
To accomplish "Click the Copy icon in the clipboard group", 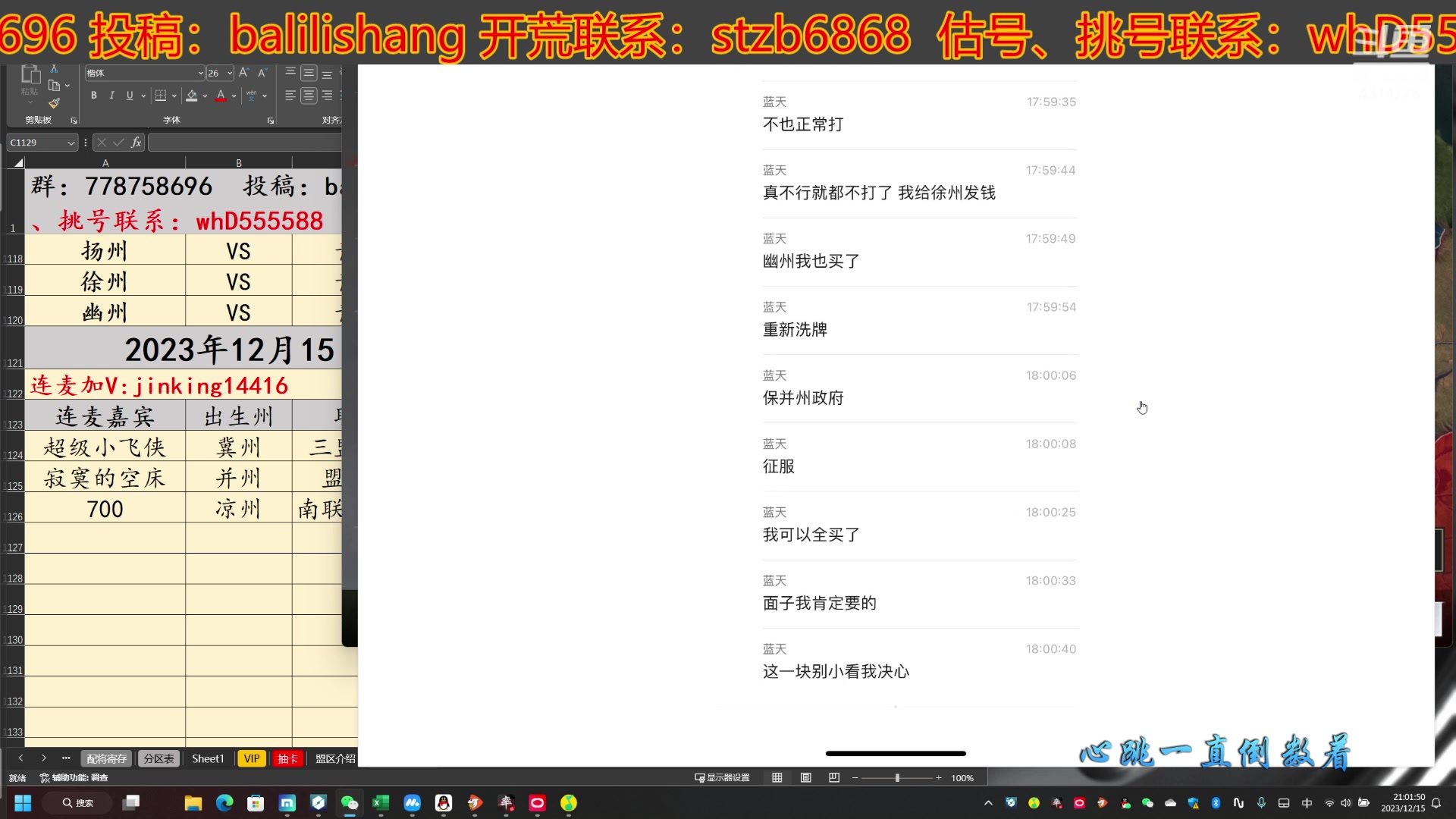I will coord(54,86).
